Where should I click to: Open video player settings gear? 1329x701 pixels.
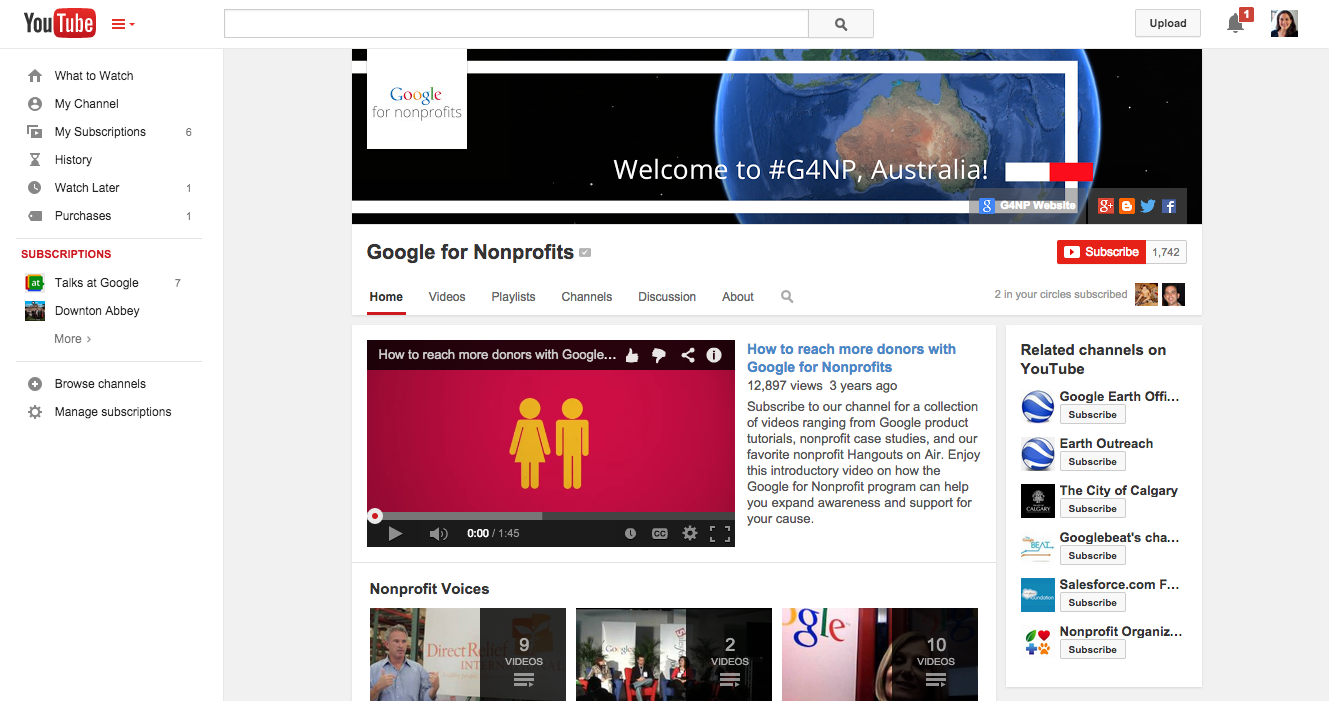[x=689, y=533]
